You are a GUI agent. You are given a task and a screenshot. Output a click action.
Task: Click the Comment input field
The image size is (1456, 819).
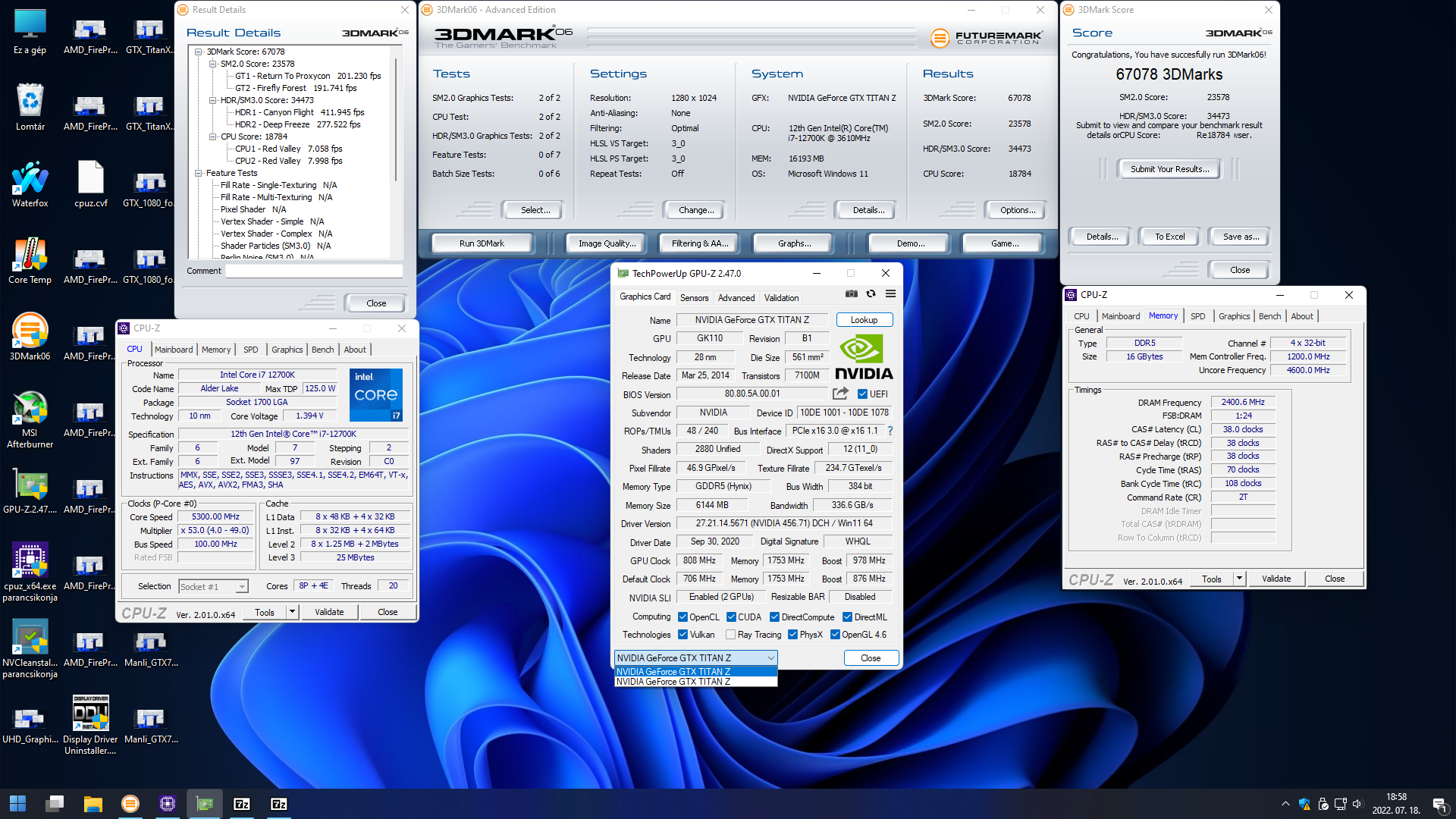(x=314, y=271)
